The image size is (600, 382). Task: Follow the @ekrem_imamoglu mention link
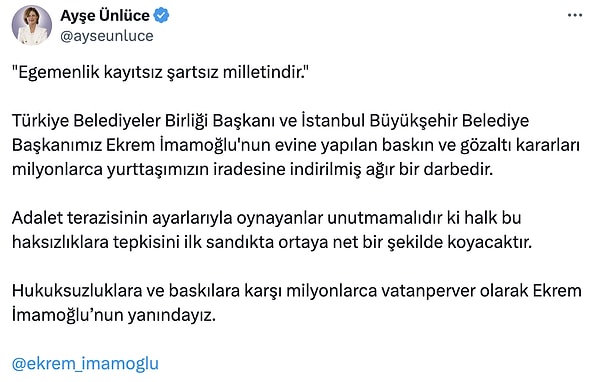[85, 364]
